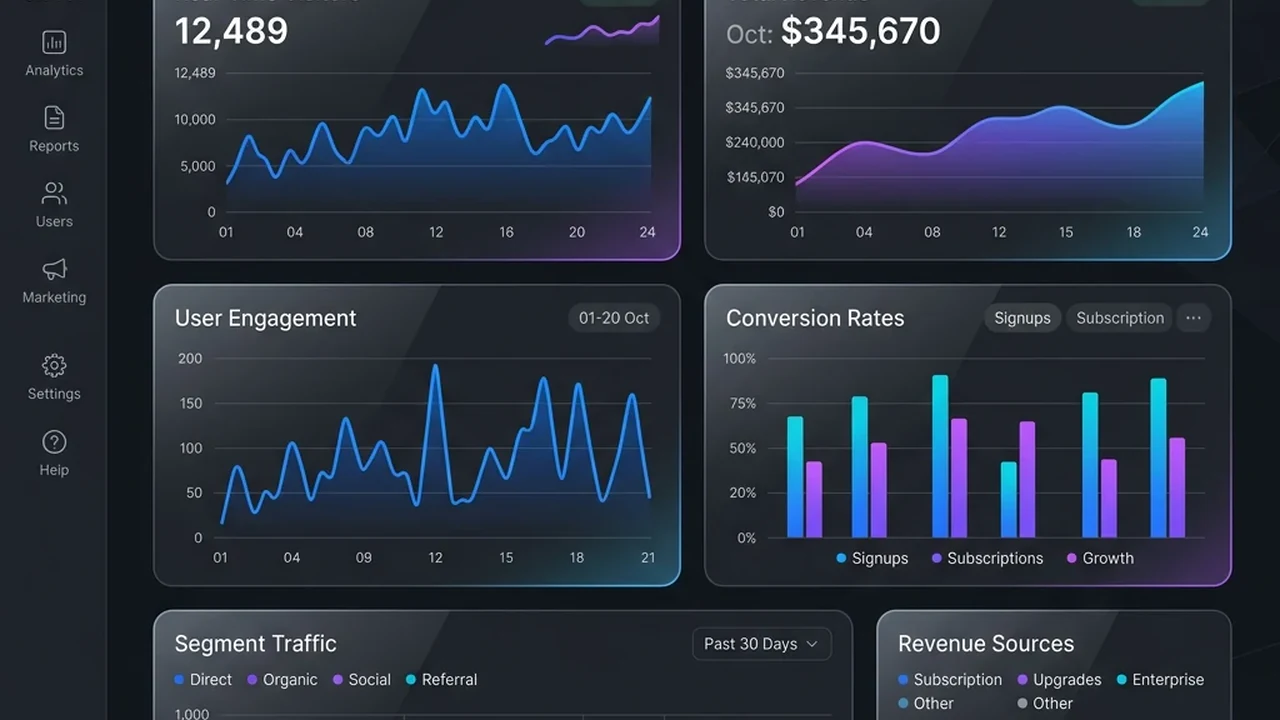Screen dimensions: 1280x720
Task: Click the Oct: label before revenue value
Action: (750, 34)
